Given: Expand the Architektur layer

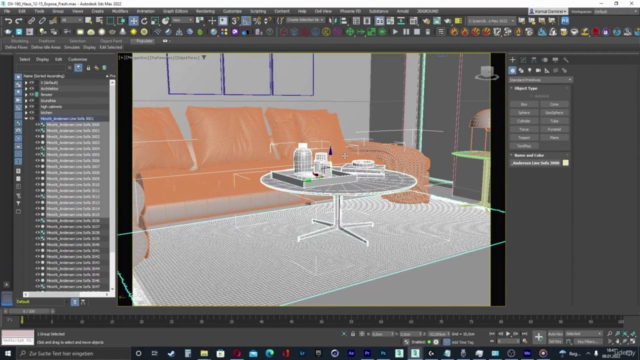Looking at the screenshot, I should click(26, 89).
